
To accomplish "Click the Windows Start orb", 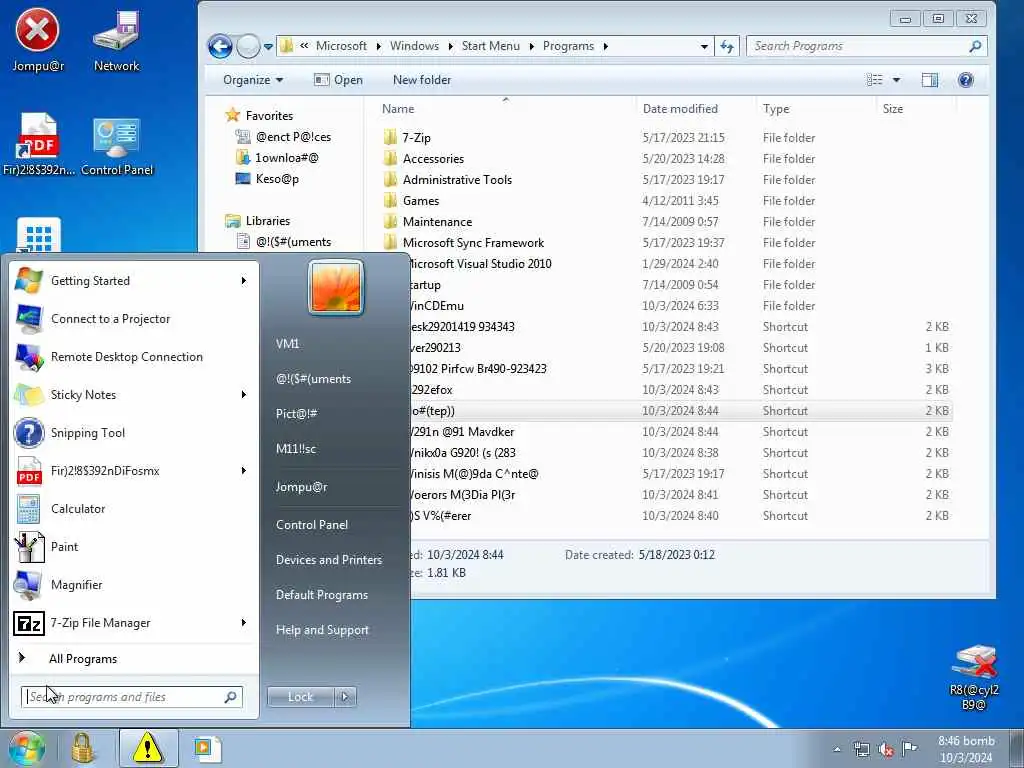I will pos(26,748).
